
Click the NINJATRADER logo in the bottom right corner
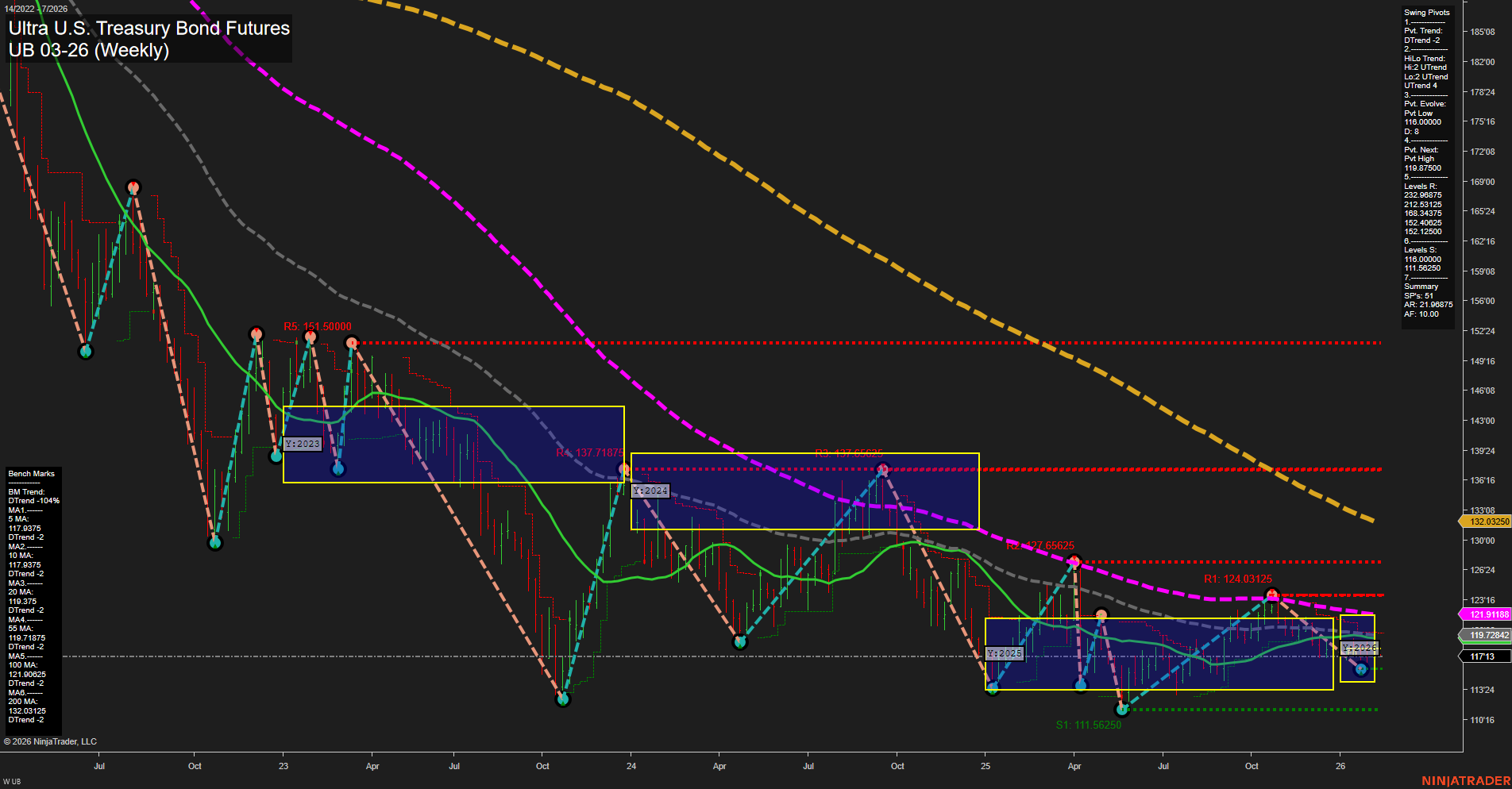coord(1470,781)
